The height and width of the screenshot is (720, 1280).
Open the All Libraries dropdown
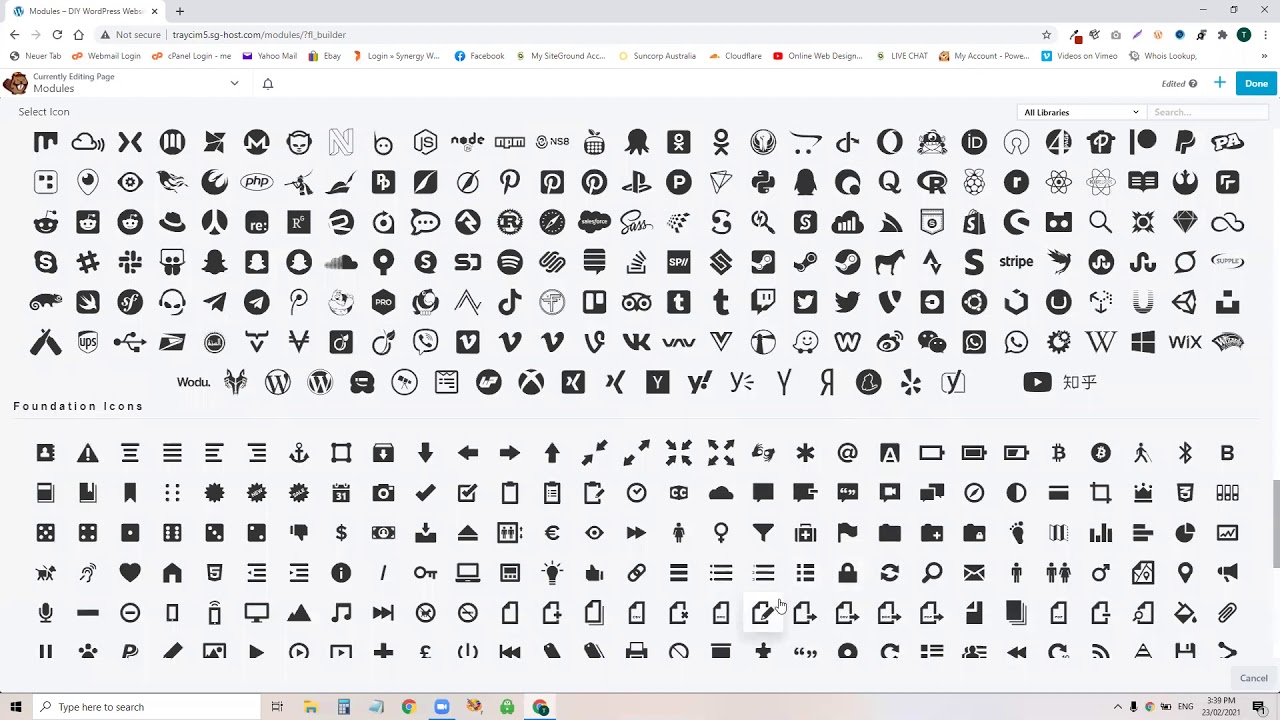(1080, 112)
